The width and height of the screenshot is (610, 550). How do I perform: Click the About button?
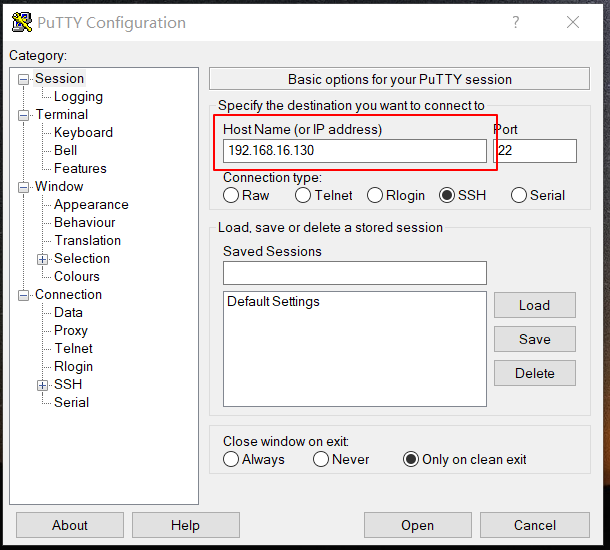tap(70, 525)
